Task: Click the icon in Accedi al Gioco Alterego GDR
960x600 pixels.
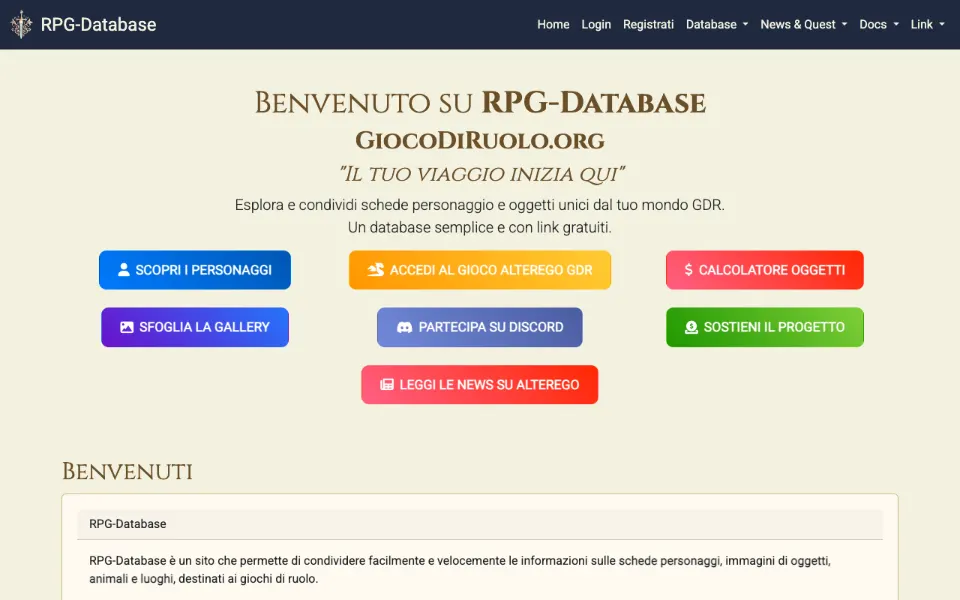Action: [375, 269]
